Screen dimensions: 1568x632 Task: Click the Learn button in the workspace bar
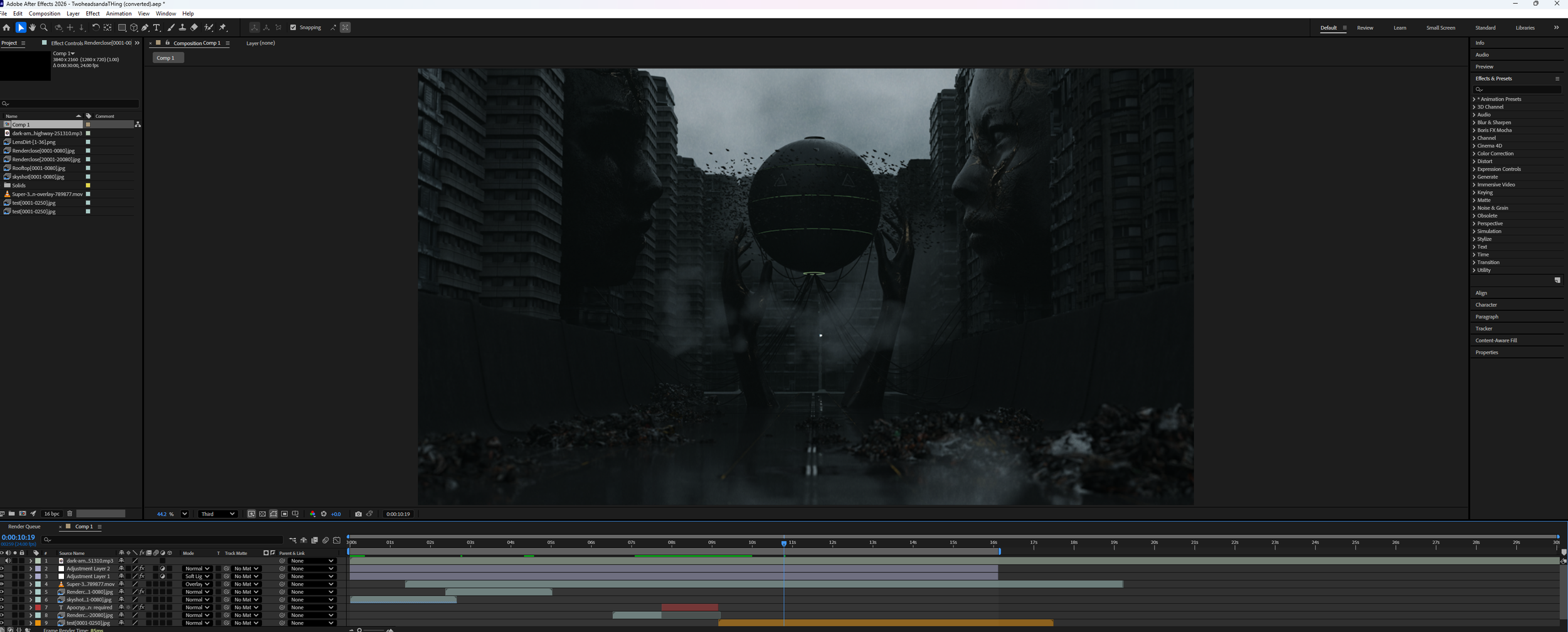pos(1400,28)
